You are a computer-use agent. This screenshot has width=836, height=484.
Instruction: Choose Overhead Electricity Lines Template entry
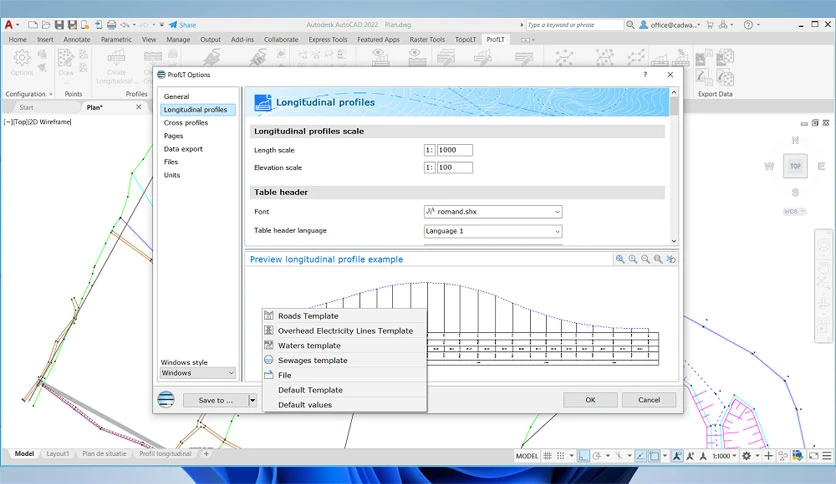pos(344,331)
